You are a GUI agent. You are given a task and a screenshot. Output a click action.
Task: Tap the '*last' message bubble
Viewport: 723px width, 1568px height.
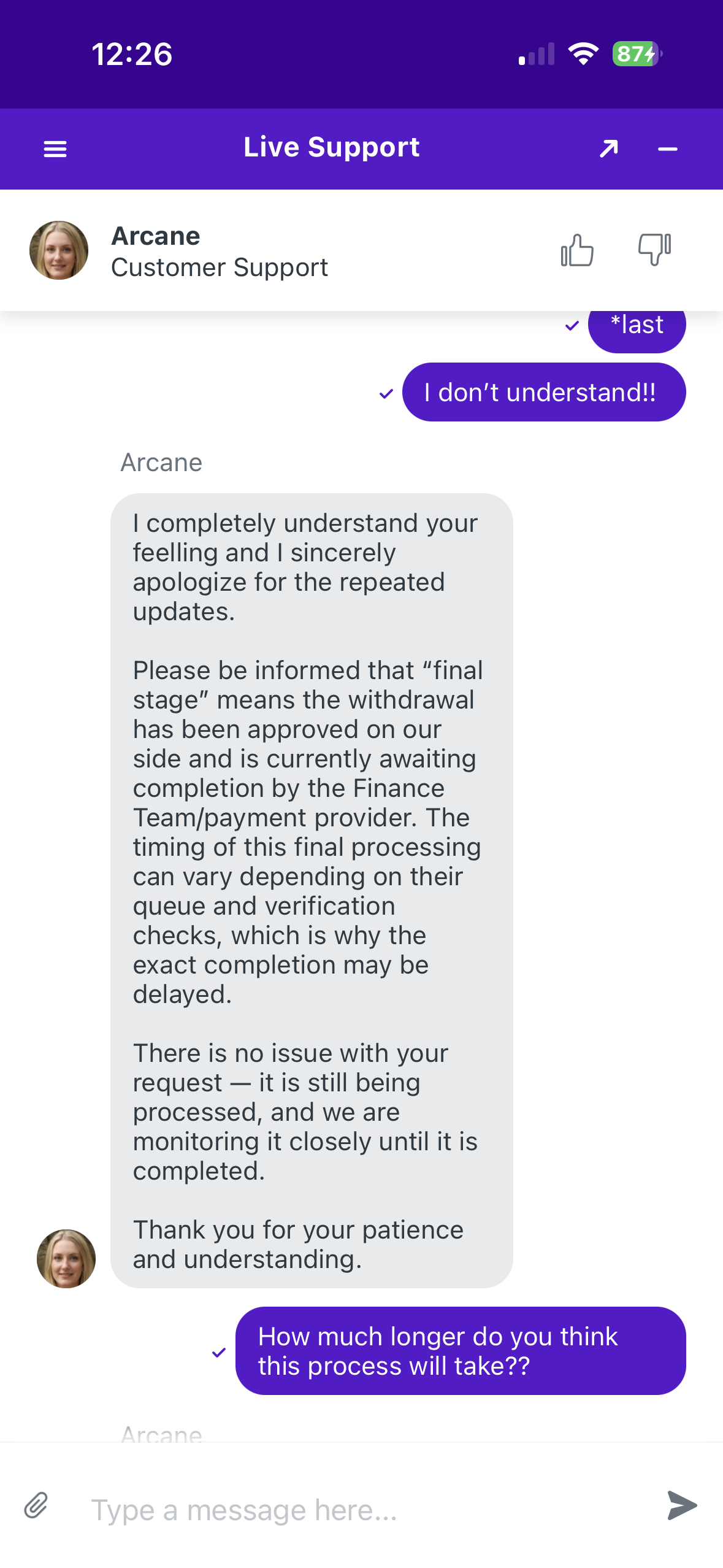(637, 328)
